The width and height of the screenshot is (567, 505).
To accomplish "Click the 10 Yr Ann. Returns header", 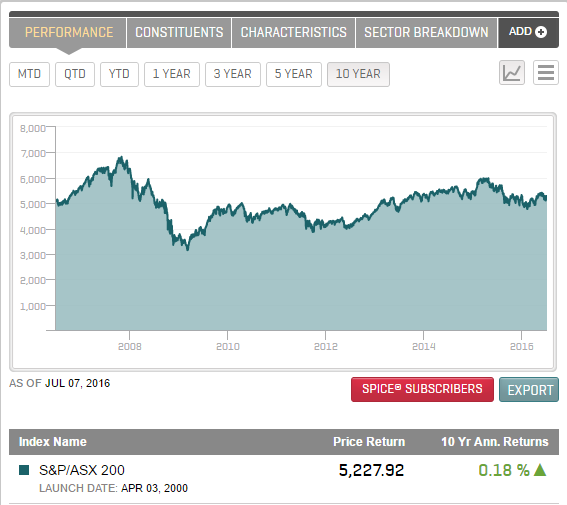I will 495,442.
